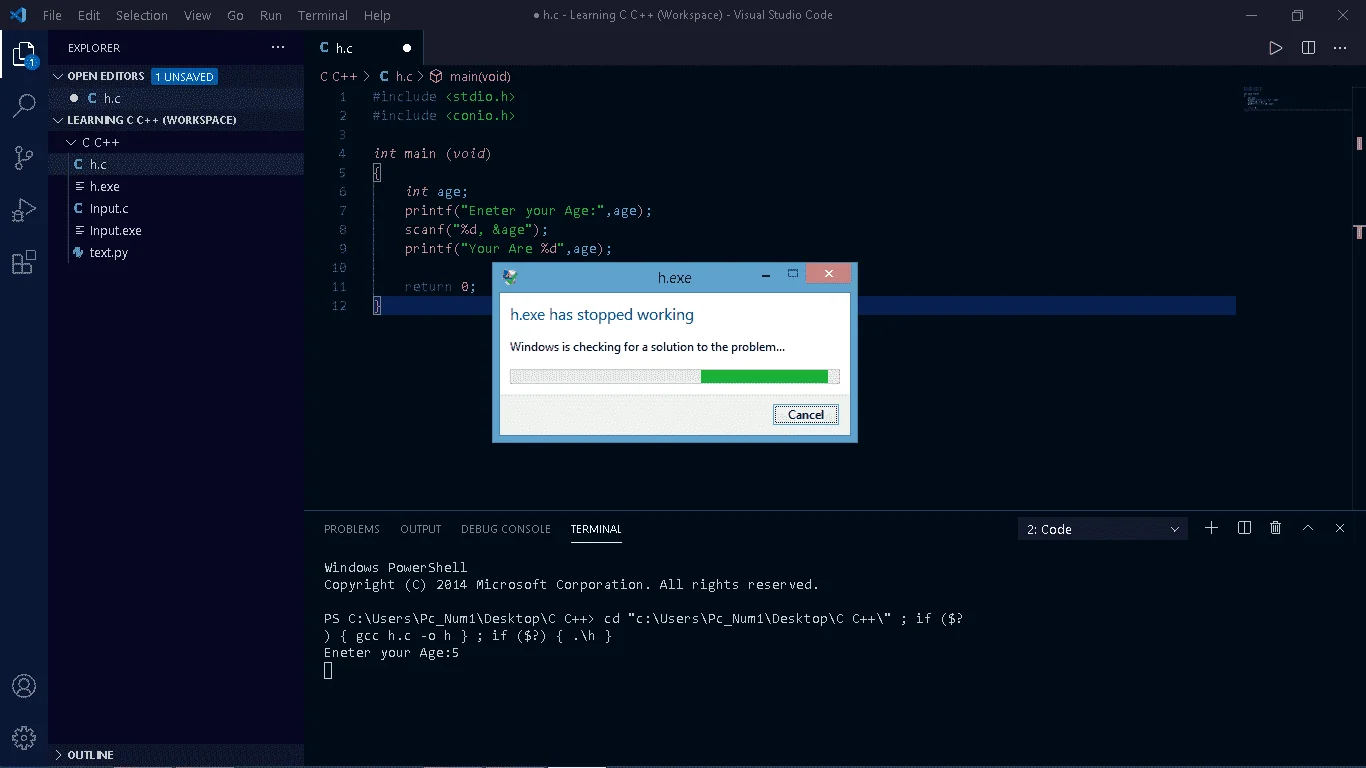
Task: Close the terminal panel
Action: (1340, 528)
